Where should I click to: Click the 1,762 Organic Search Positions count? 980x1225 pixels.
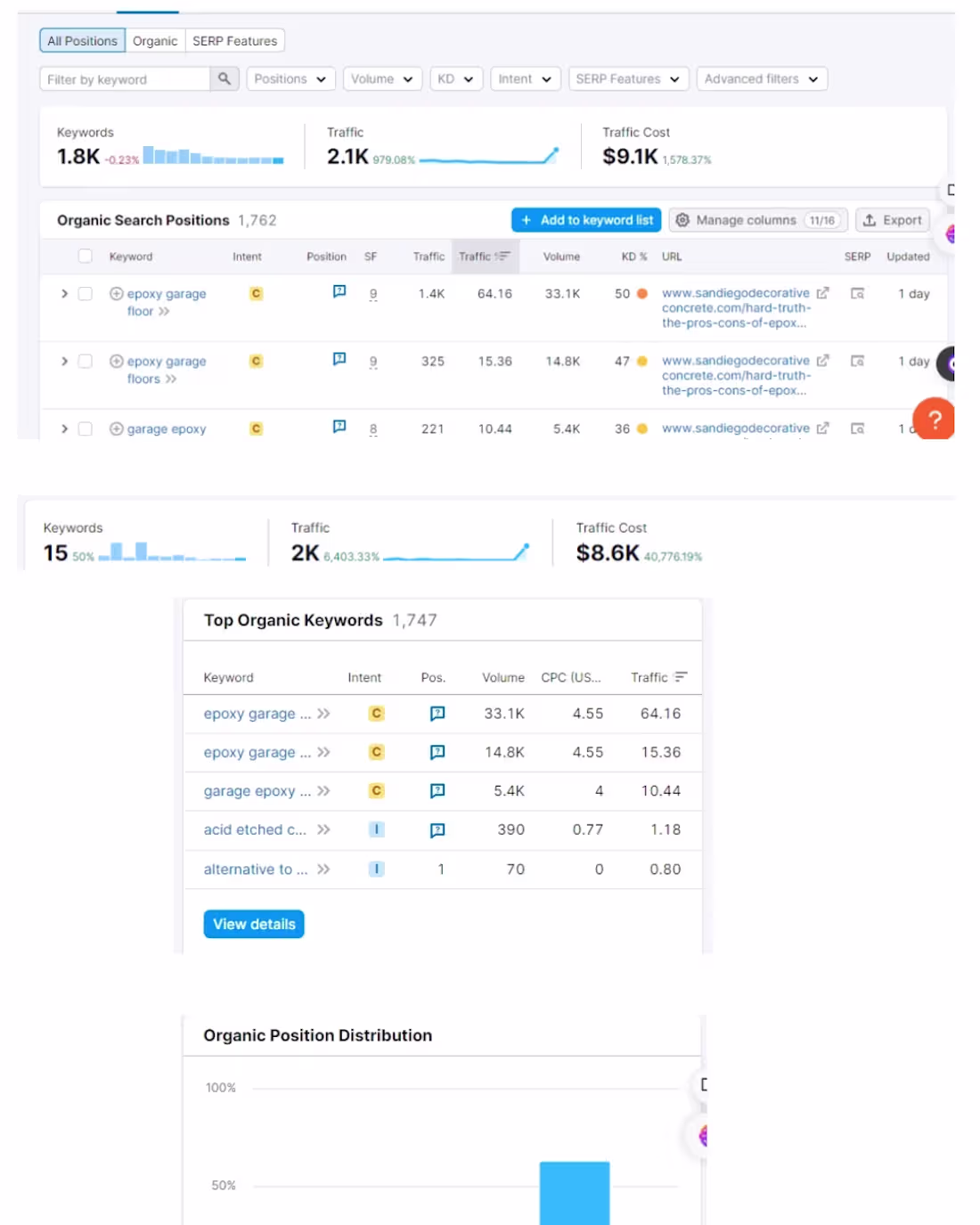pyautogui.click(x=257, y=220)
